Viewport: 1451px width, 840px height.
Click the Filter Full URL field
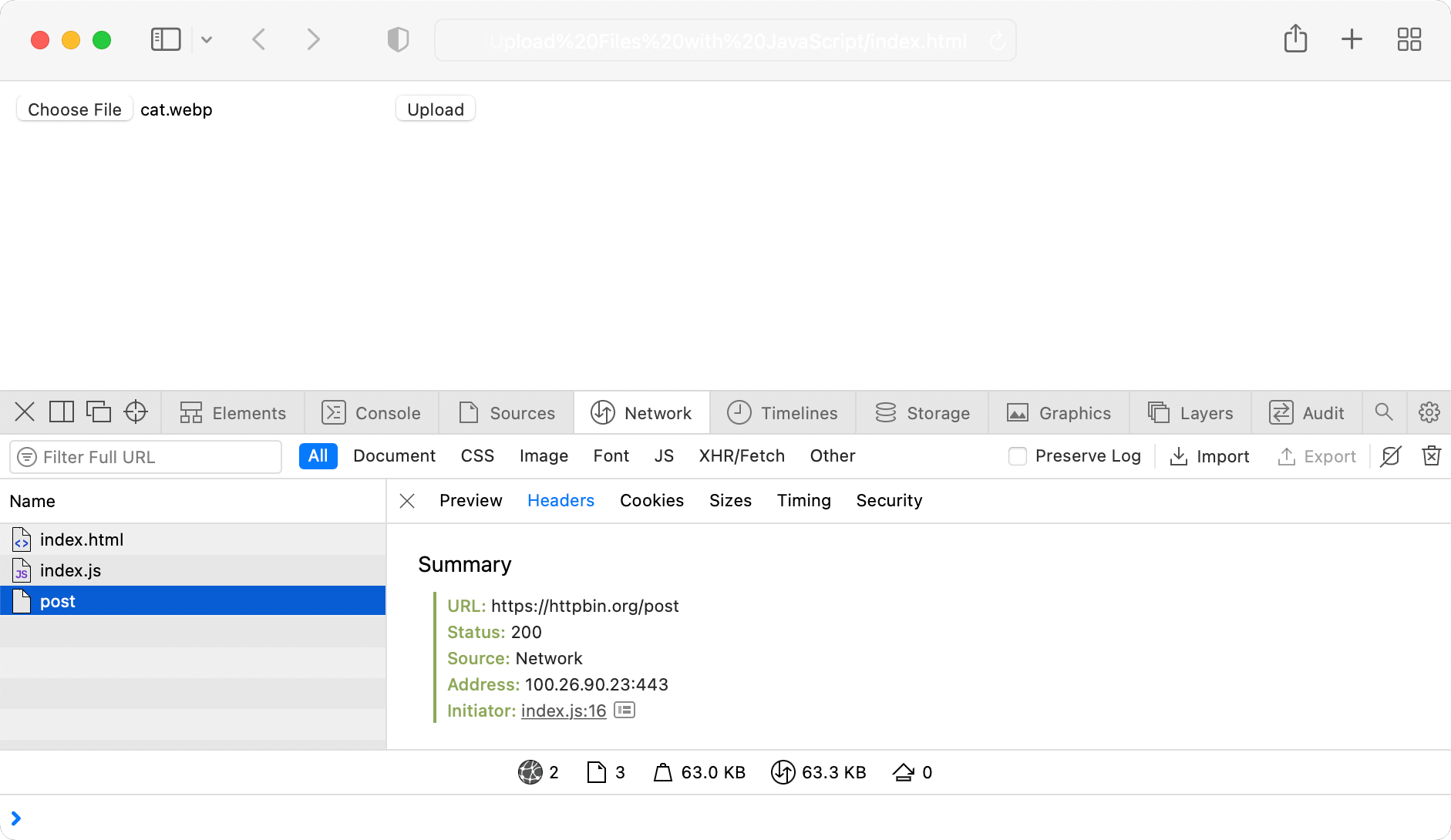(145, 456)
